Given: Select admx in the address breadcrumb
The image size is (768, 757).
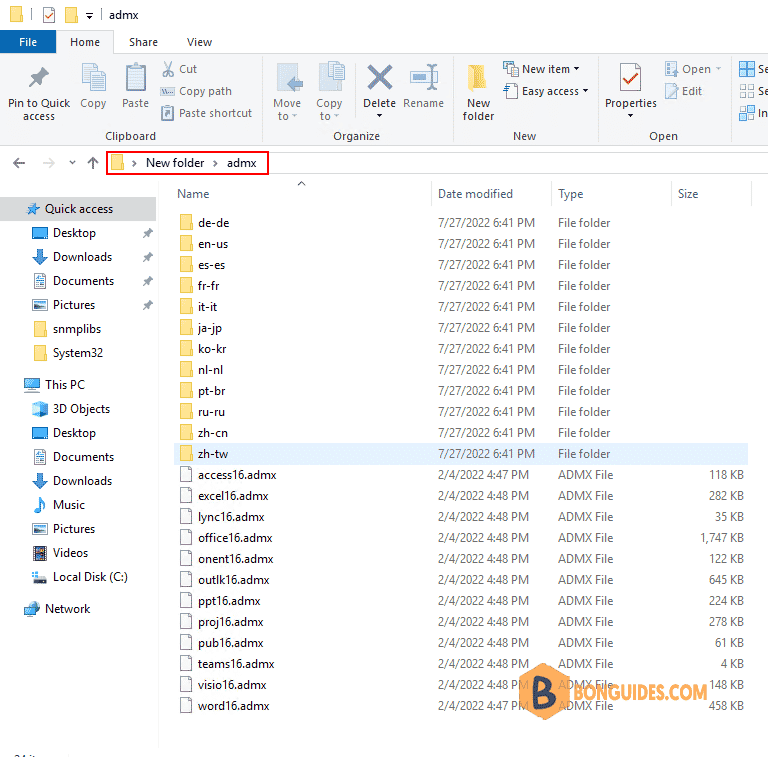Looking at the screenshot, I should tap(241, 163).
